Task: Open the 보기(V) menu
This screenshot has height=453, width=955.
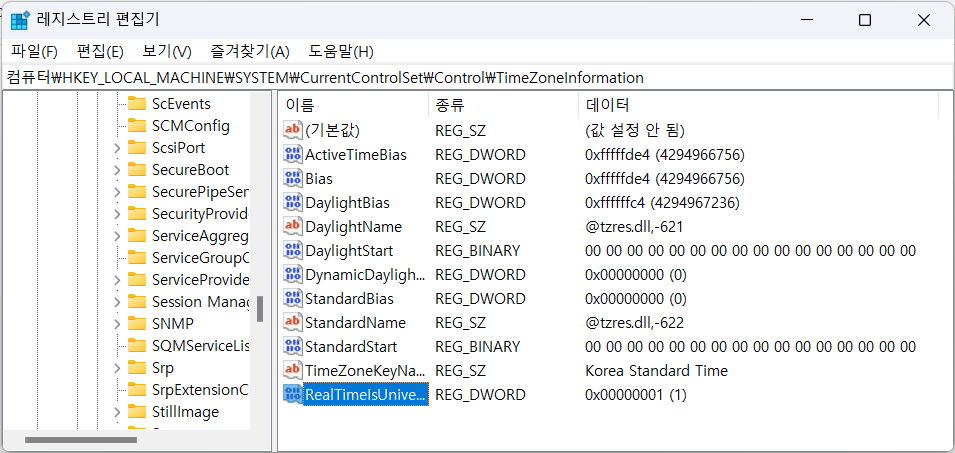Action: tap(167, 52)
